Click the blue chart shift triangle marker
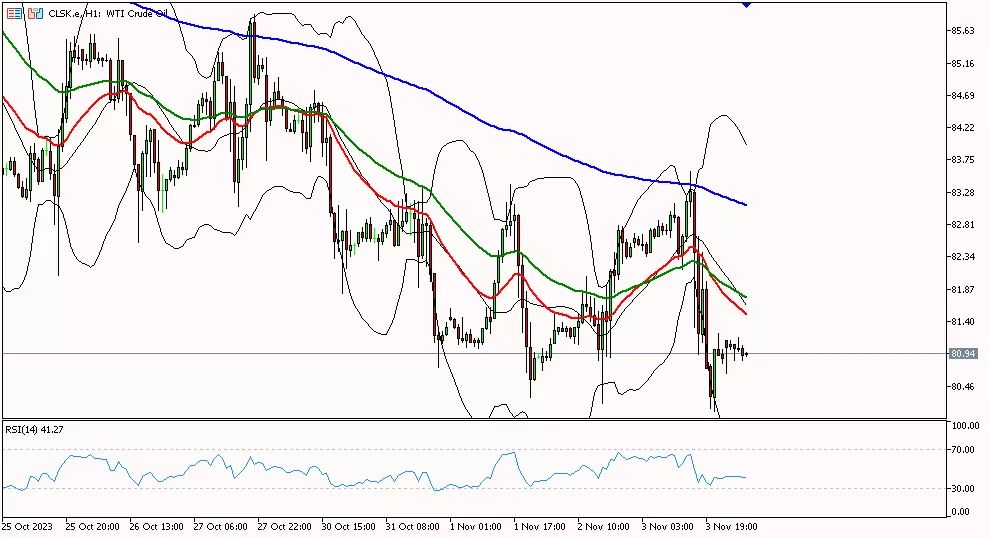The image size is (989, 538). [x=747, y=5]
